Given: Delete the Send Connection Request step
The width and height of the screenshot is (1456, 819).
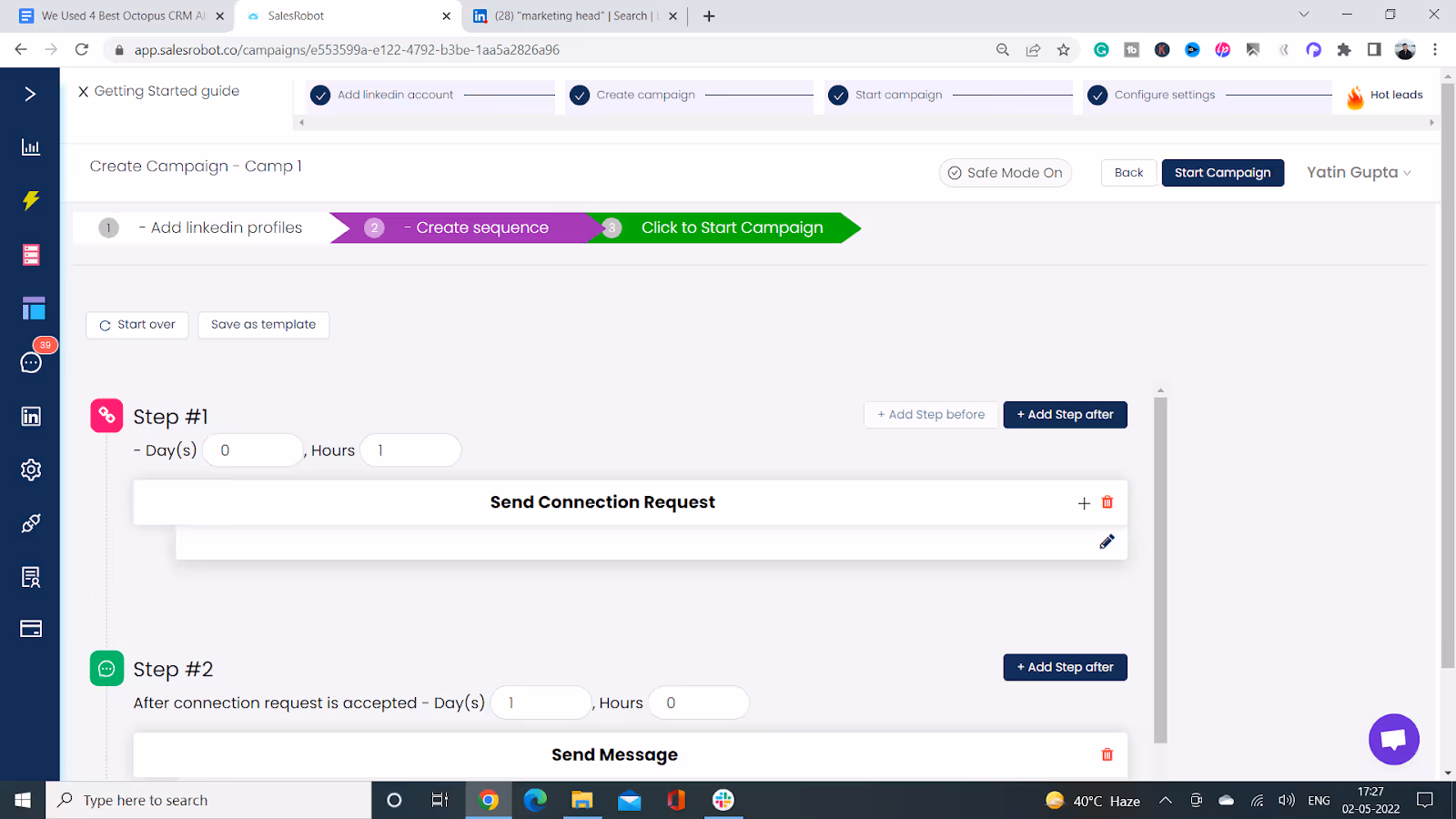Looking at the screenshot, I should pos(1107,501).
